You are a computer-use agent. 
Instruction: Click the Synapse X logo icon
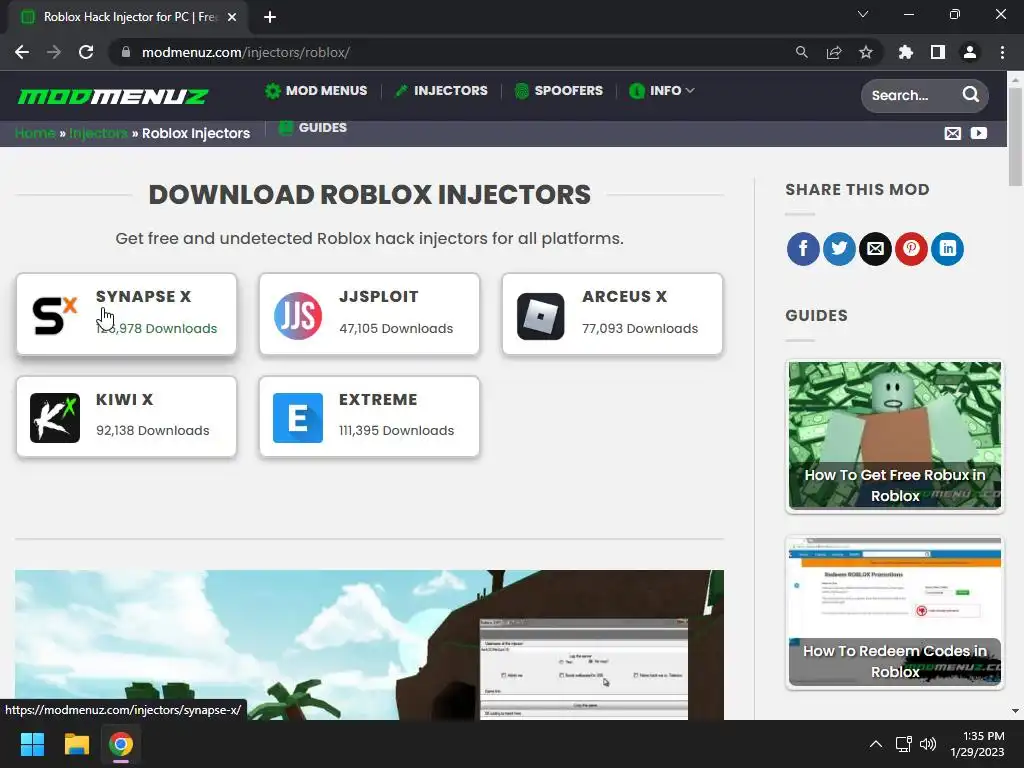[55, 316]
